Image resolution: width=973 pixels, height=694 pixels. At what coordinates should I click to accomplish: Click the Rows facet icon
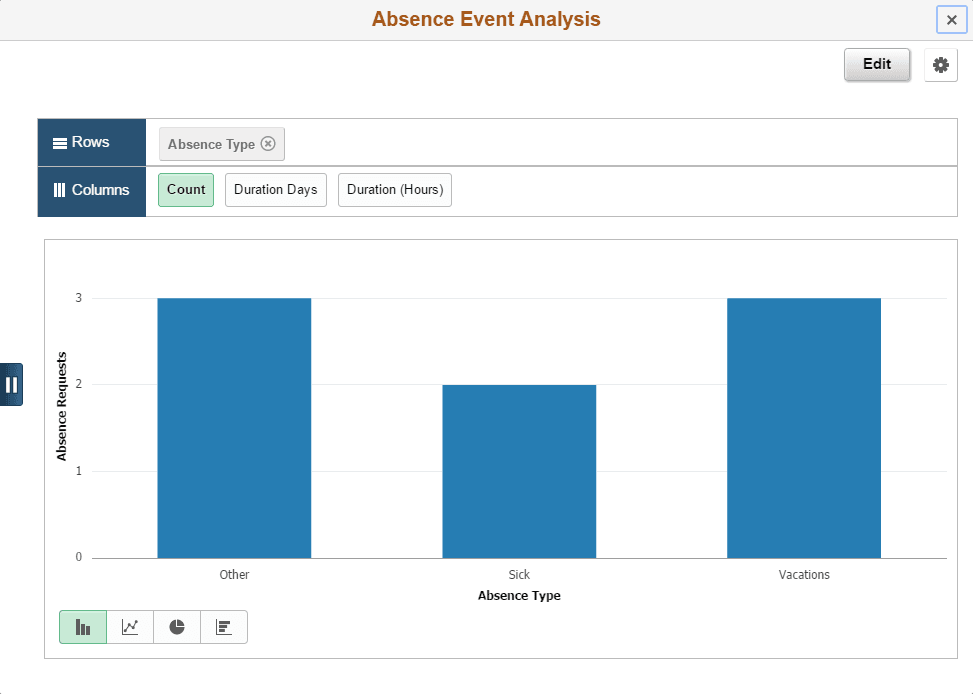(x=61, y=142)
